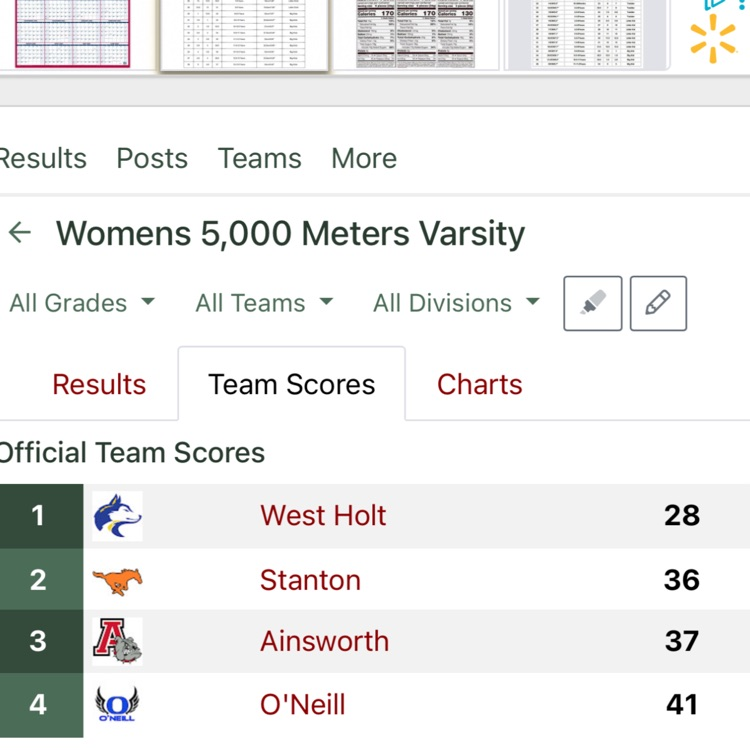Click the Stanton mustang logo
The height and width of the screenshot is (750, 750).
click(x=117, y=580)
